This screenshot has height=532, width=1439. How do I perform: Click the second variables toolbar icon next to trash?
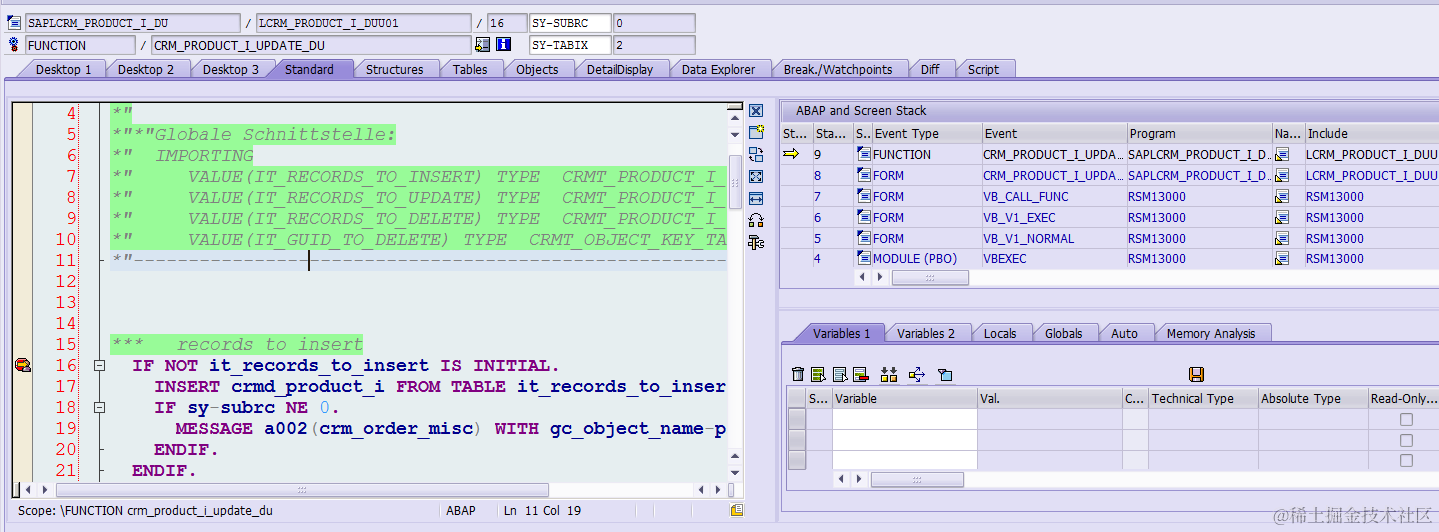tap(819, 375)
